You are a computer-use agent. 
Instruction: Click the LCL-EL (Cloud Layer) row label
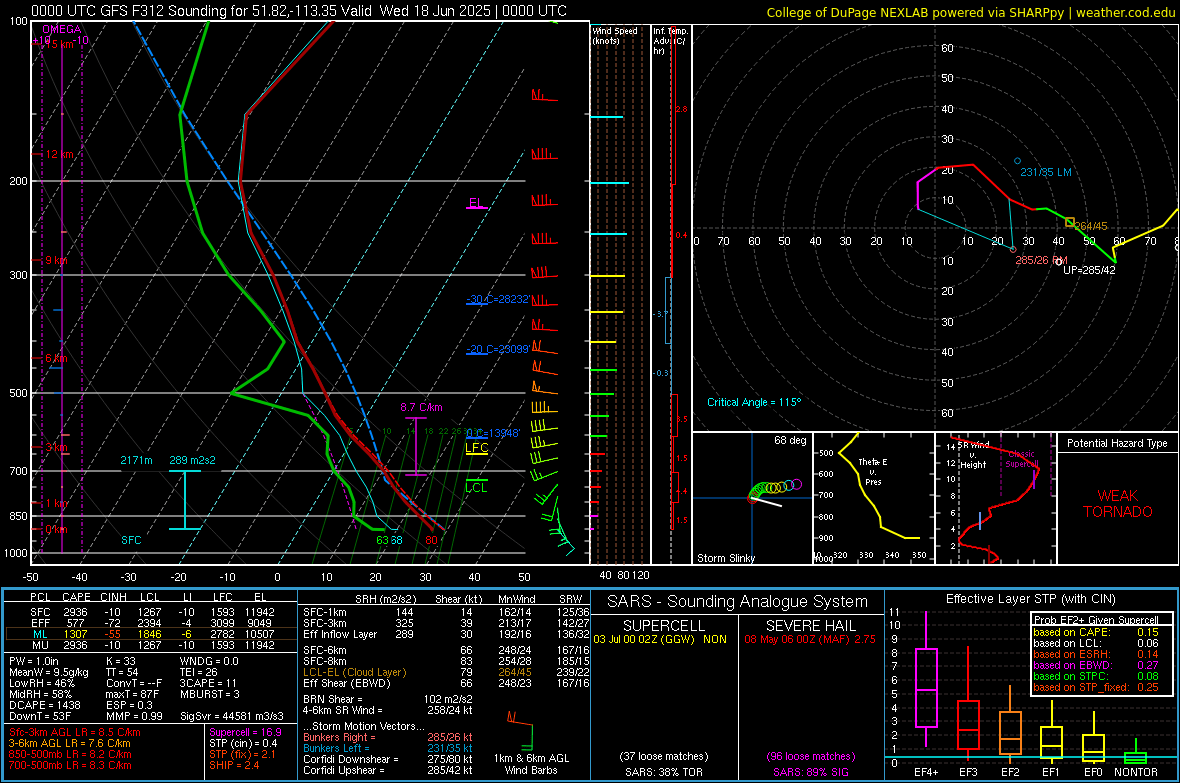[354, 672]
